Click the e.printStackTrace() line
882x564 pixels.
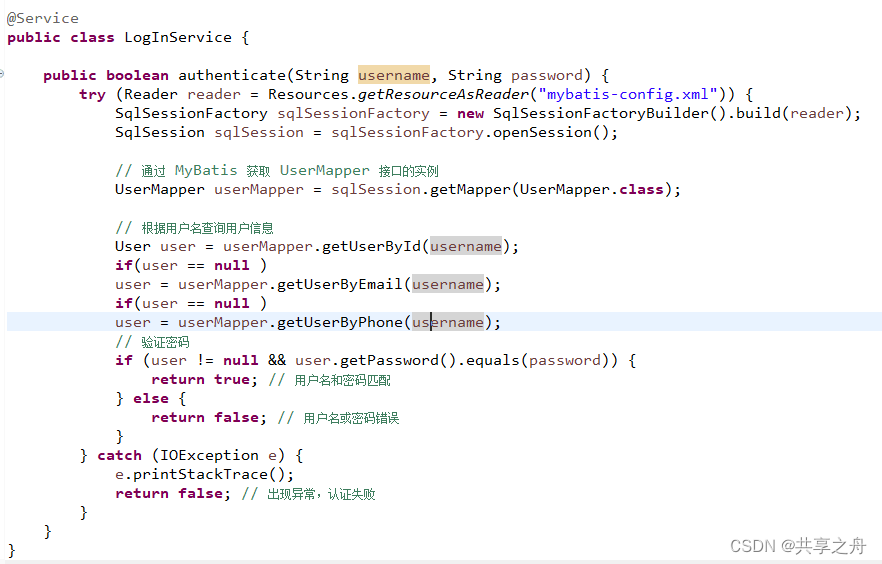coord(204,475)
